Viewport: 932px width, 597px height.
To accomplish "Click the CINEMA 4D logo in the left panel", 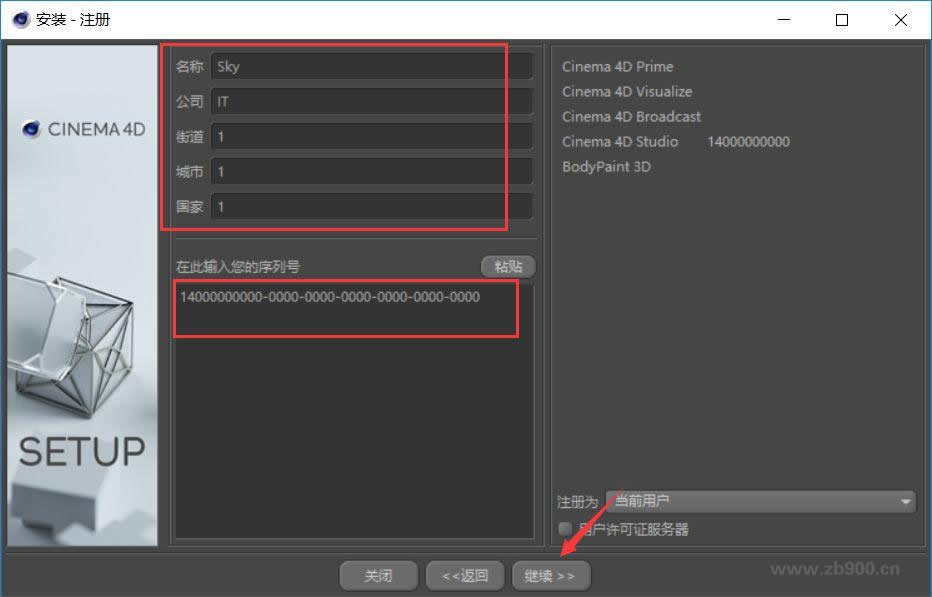I will (x=83, y=129).
